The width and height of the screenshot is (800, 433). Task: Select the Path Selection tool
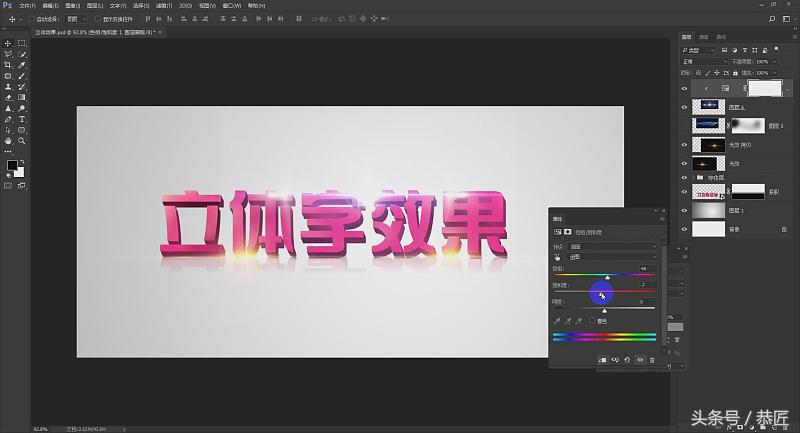[8, 130]
